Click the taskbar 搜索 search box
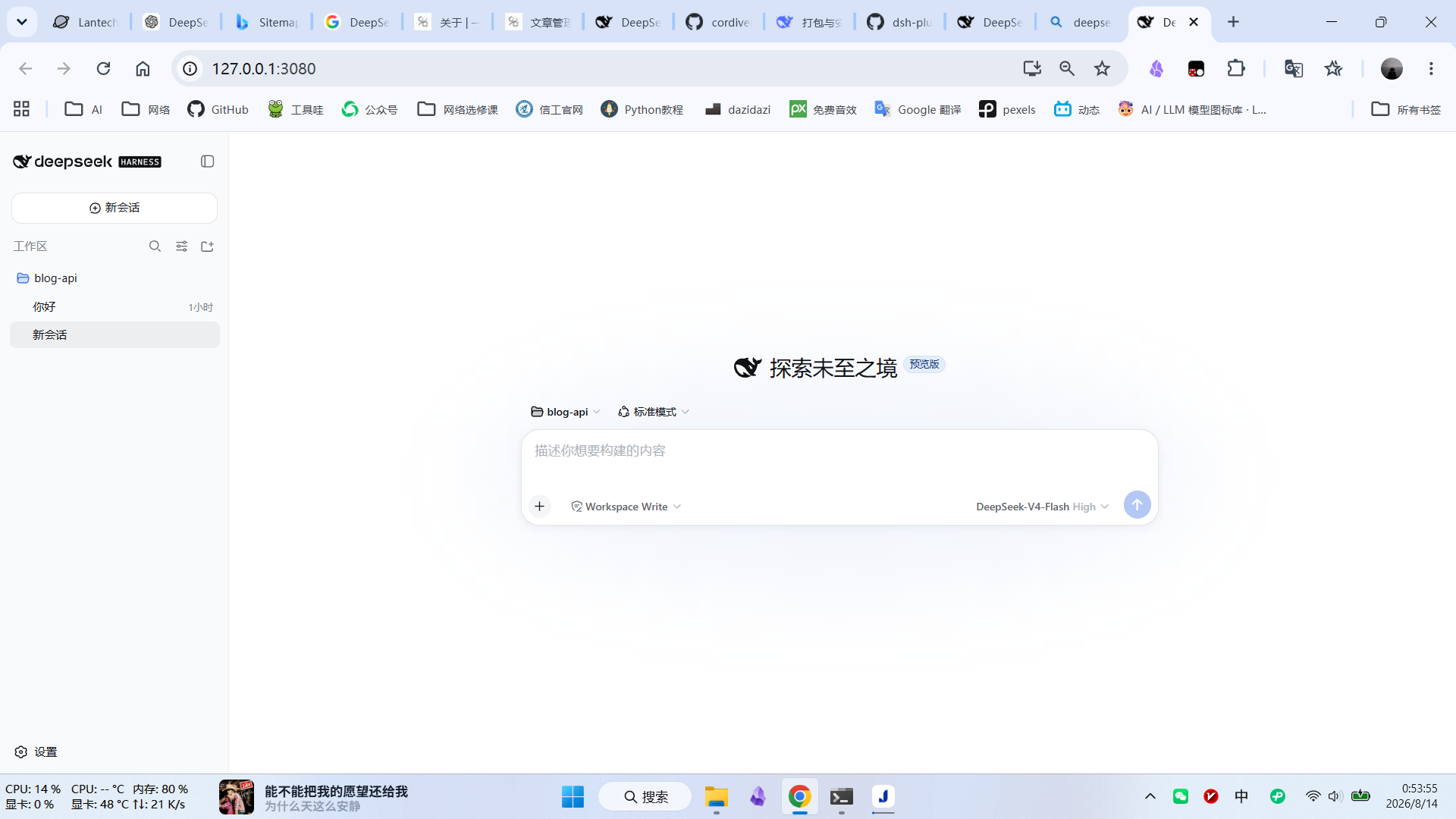1456x819 pixels. click(x=645, y=796)
